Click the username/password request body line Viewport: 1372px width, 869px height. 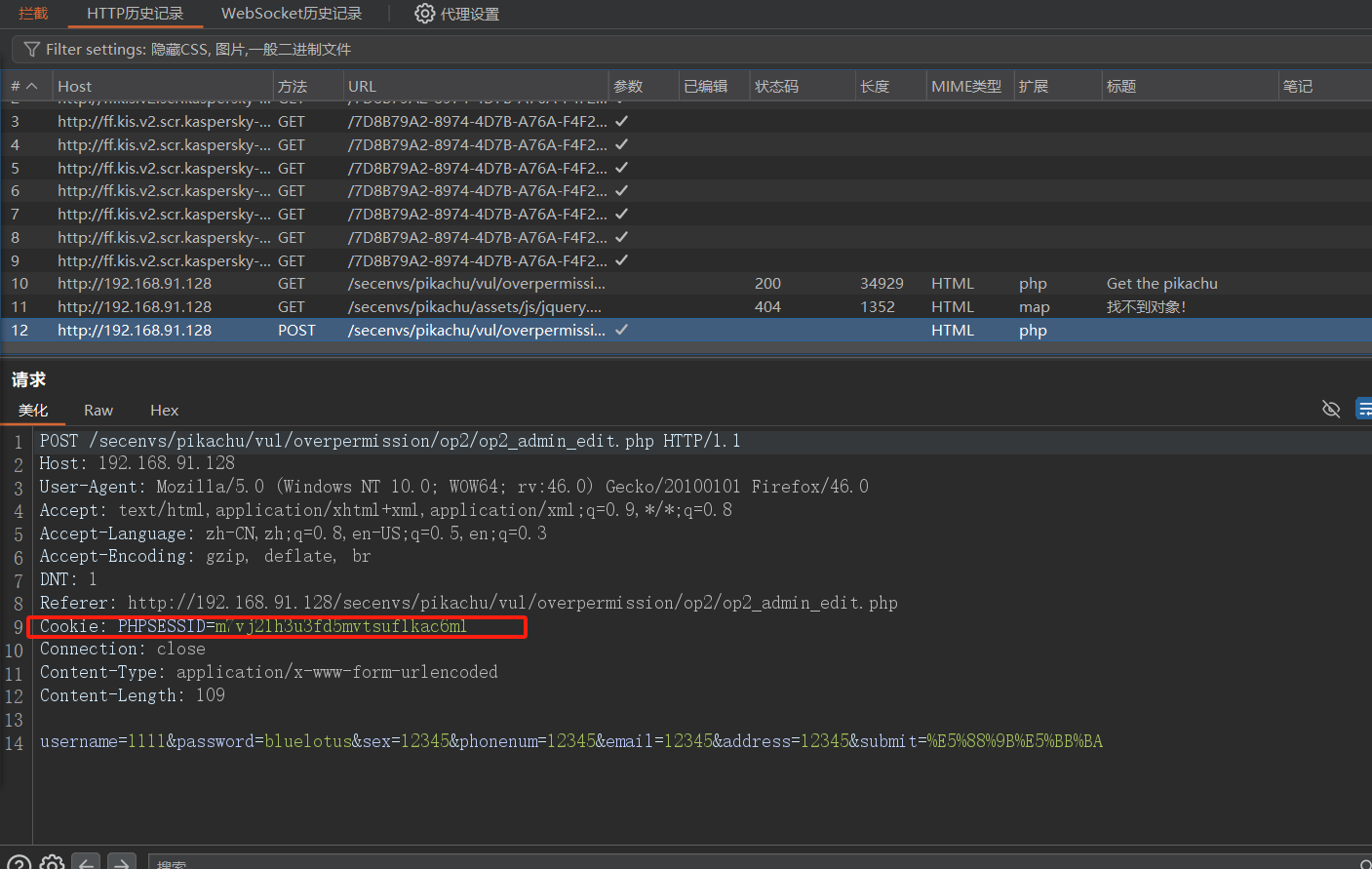[x=571, y=741]
